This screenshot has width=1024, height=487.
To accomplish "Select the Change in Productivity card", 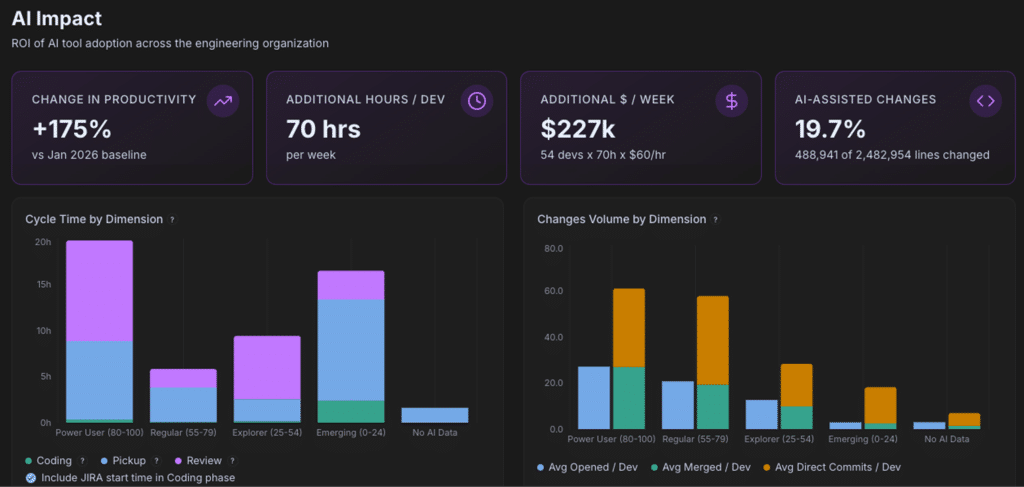I will [132, 128].
